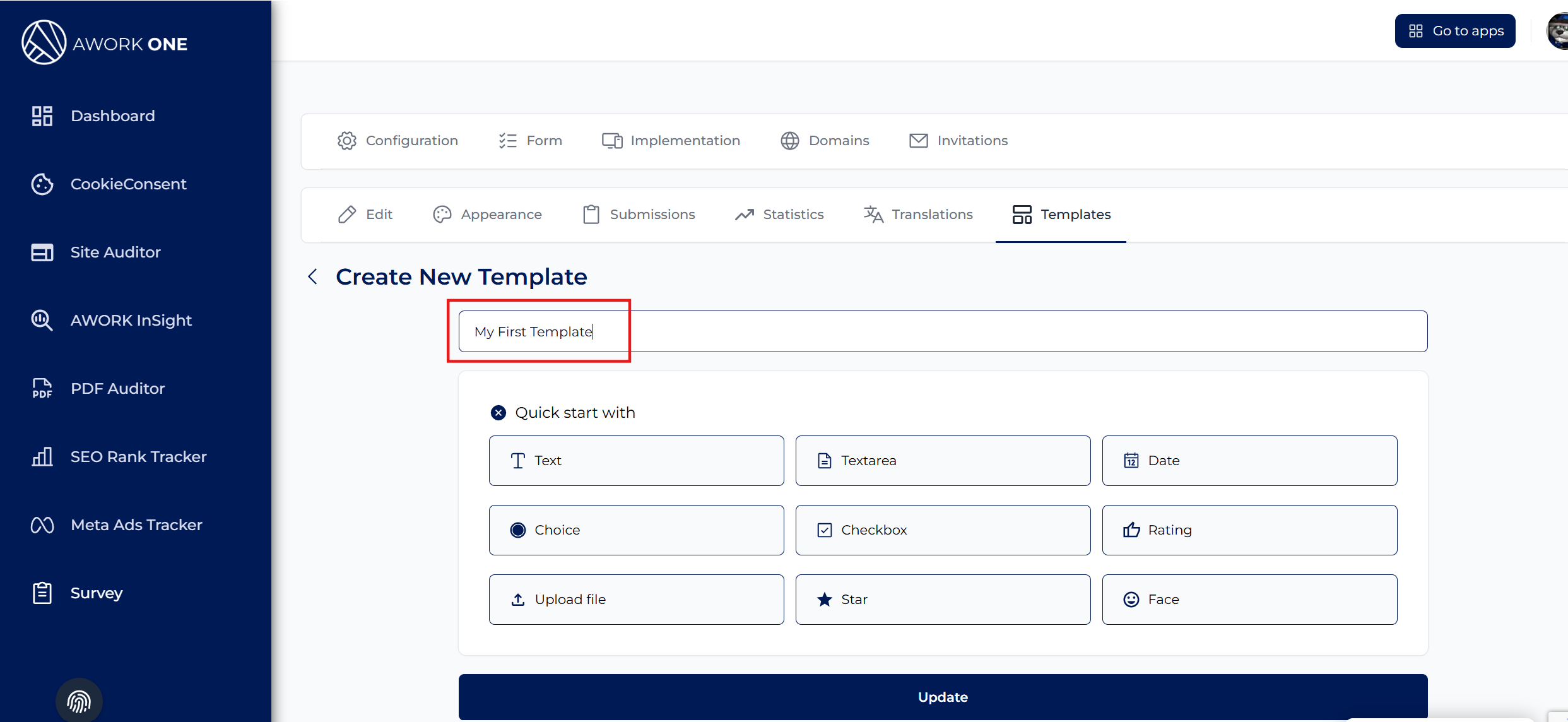Go to PDF Auditor in sidebar
The image size is (1568, 722).
coord(117,389)
